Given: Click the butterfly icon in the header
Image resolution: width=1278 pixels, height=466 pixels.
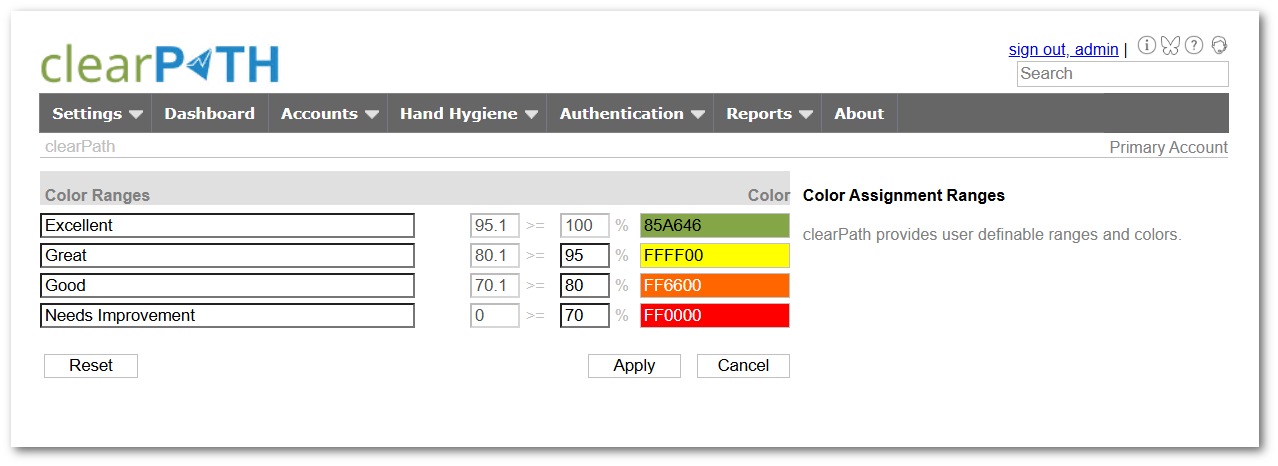Looking at the screenshot, I should (x=1170, y=45).
